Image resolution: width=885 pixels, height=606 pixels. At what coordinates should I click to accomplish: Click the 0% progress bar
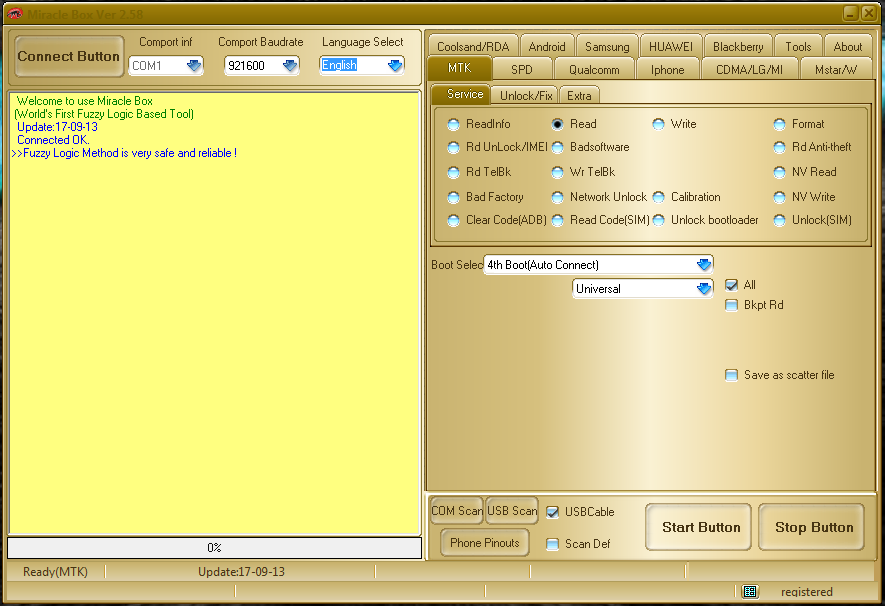[214, 548]
